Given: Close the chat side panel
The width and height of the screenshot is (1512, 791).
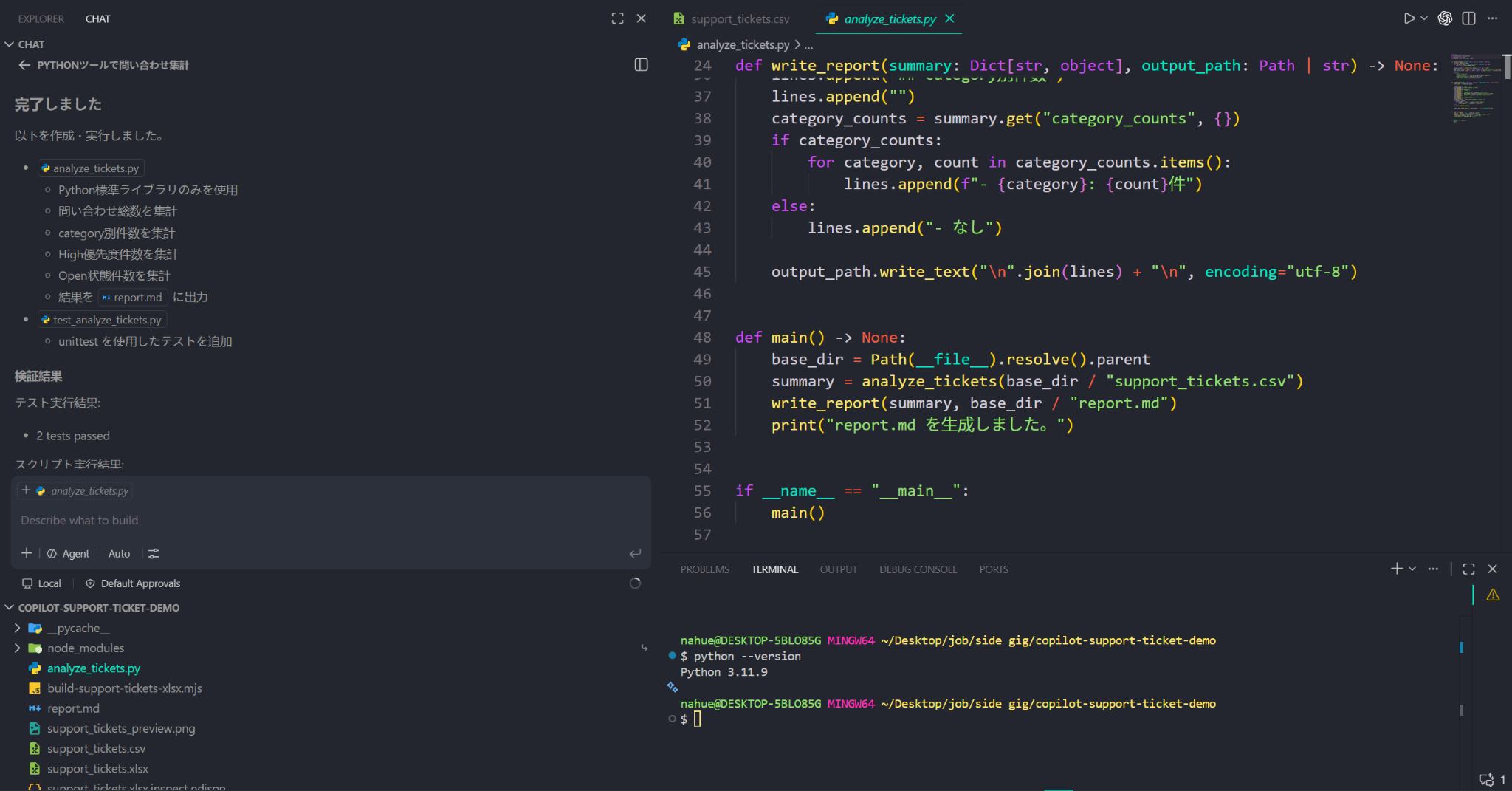Looking at the screenshot, I should [x=641, y=18].
